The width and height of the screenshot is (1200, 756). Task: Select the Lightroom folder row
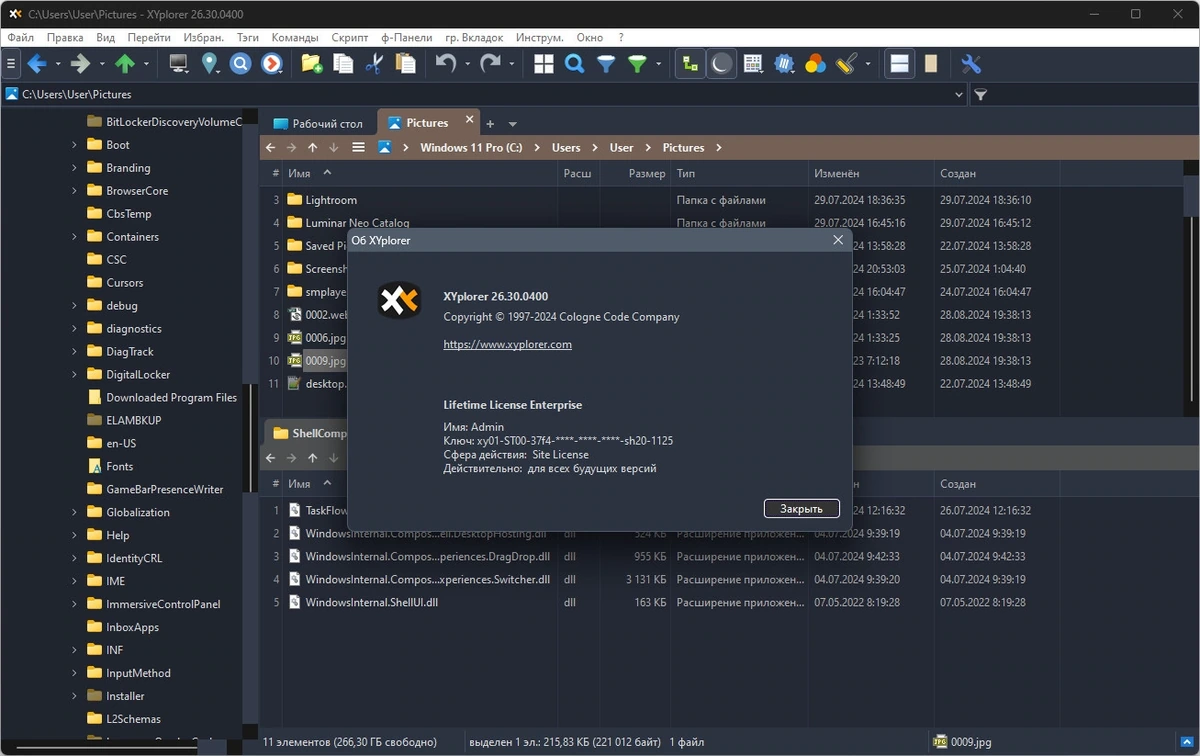coord(331,200)
